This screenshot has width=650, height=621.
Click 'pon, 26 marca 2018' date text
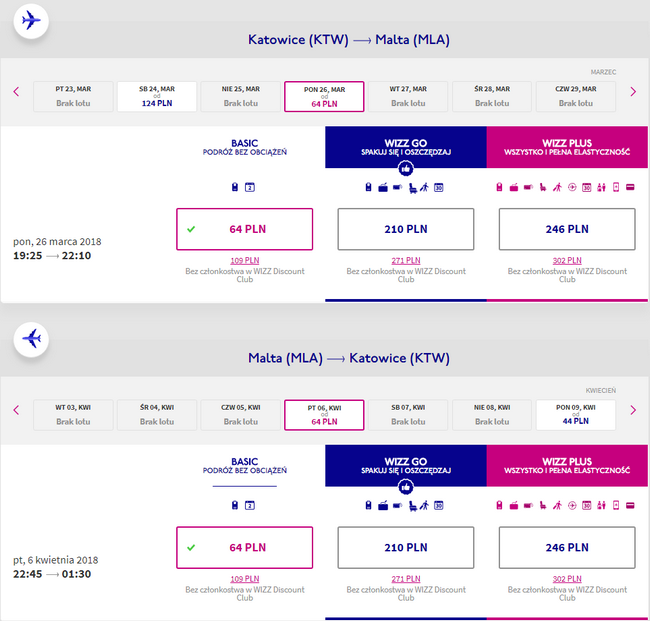point(57,242)
